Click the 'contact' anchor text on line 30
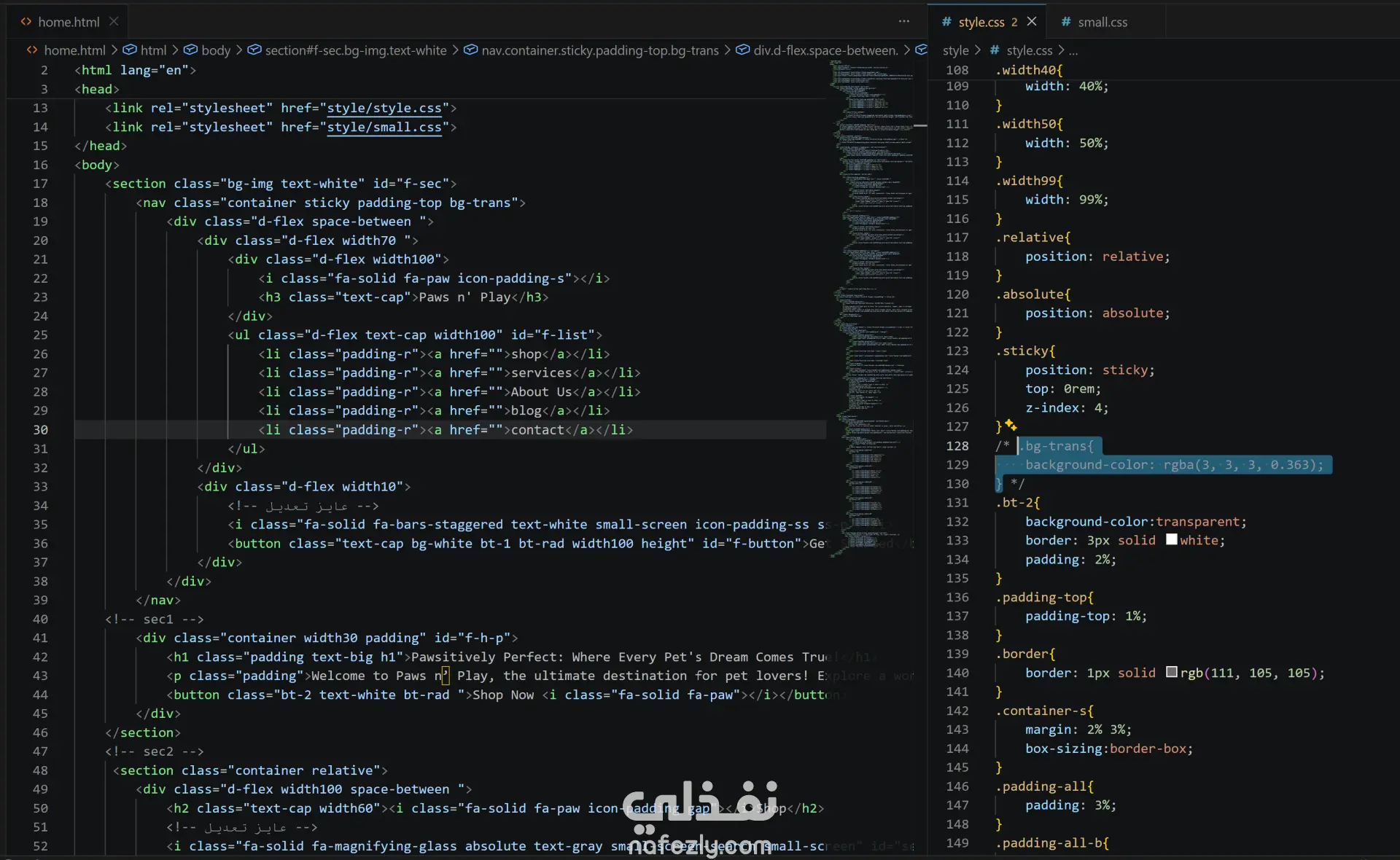 pos(537,430)
